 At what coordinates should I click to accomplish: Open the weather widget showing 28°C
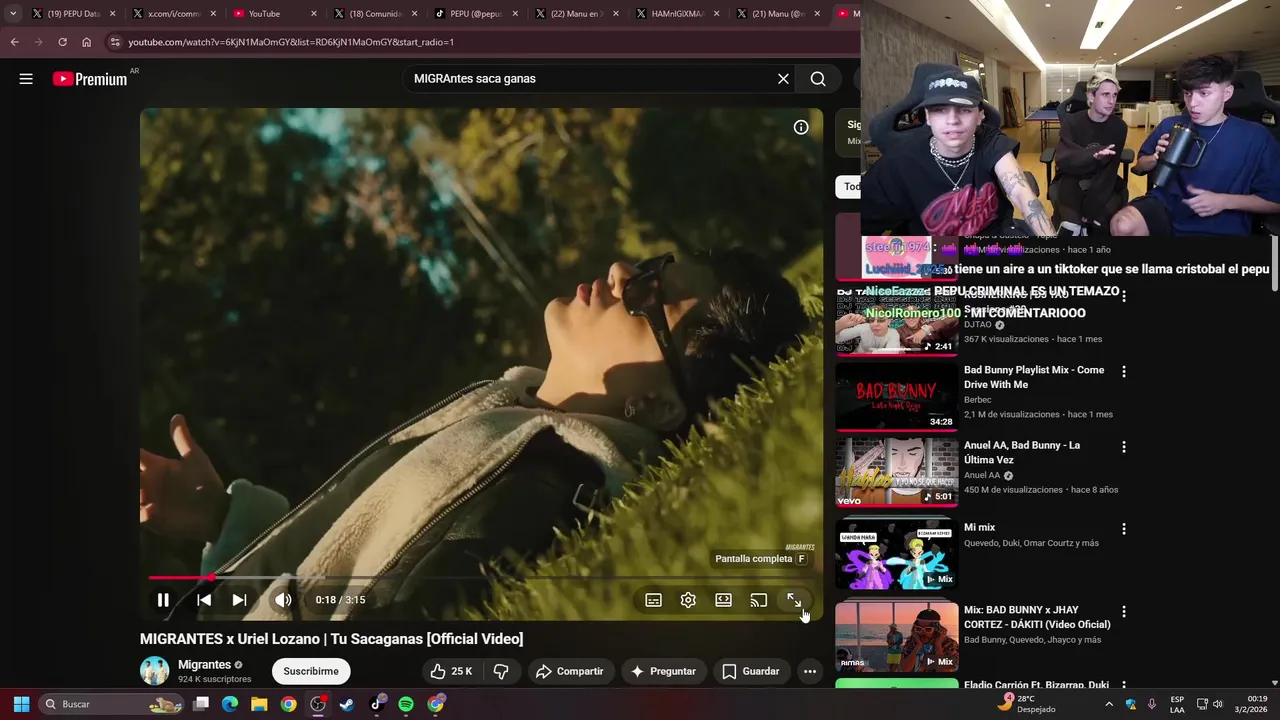click(x=1027, y=704)
